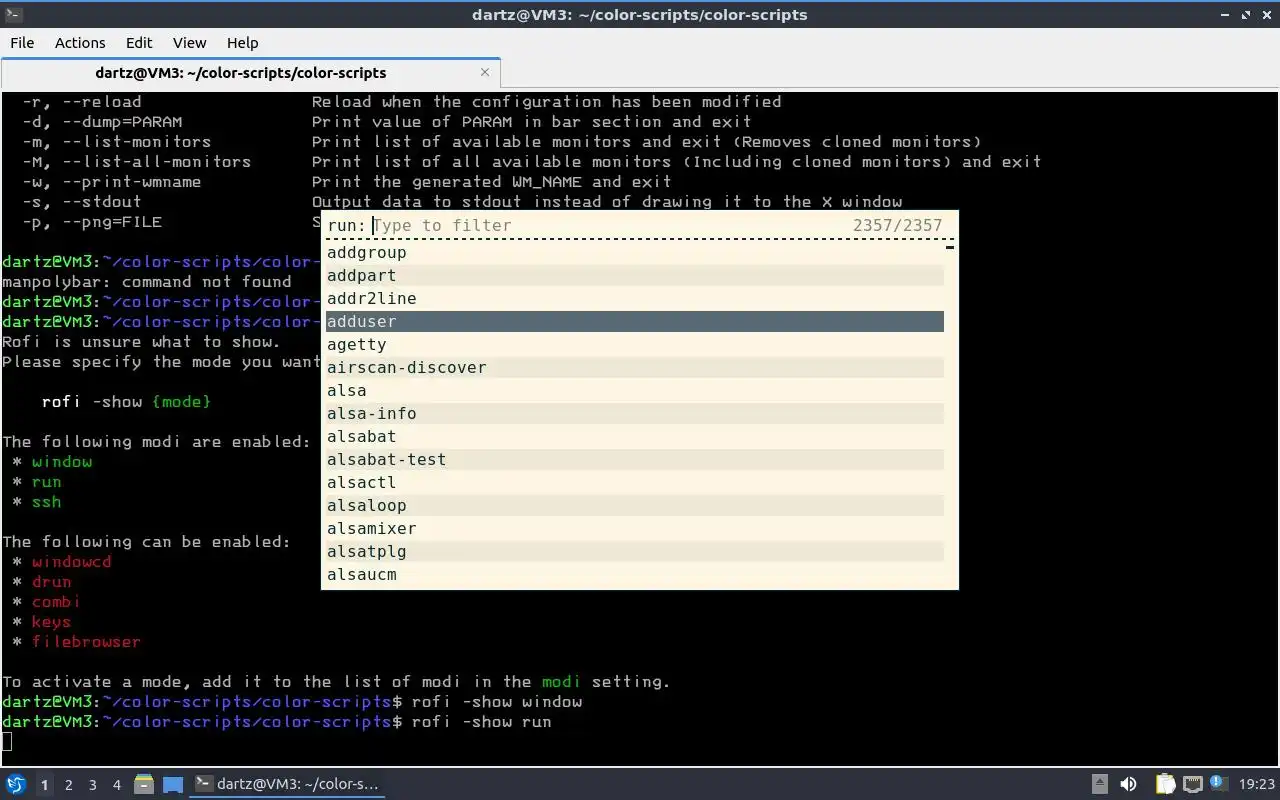Screen dimensions: 1280x800
Task: Click the green 'modi' setting word
Action: 561,682
